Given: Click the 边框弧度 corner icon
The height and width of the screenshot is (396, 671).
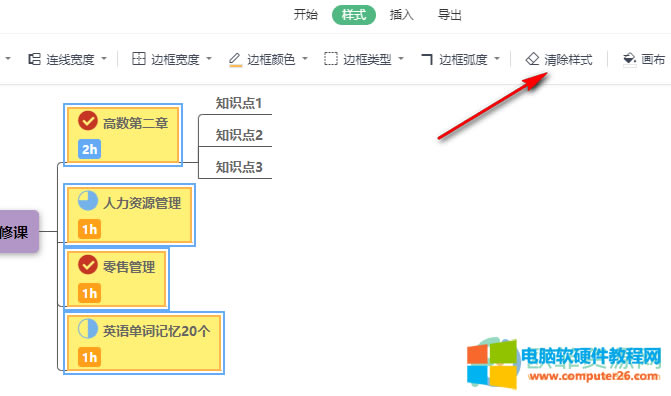Looking at the screenshot, I should click(x=427, y=59).
